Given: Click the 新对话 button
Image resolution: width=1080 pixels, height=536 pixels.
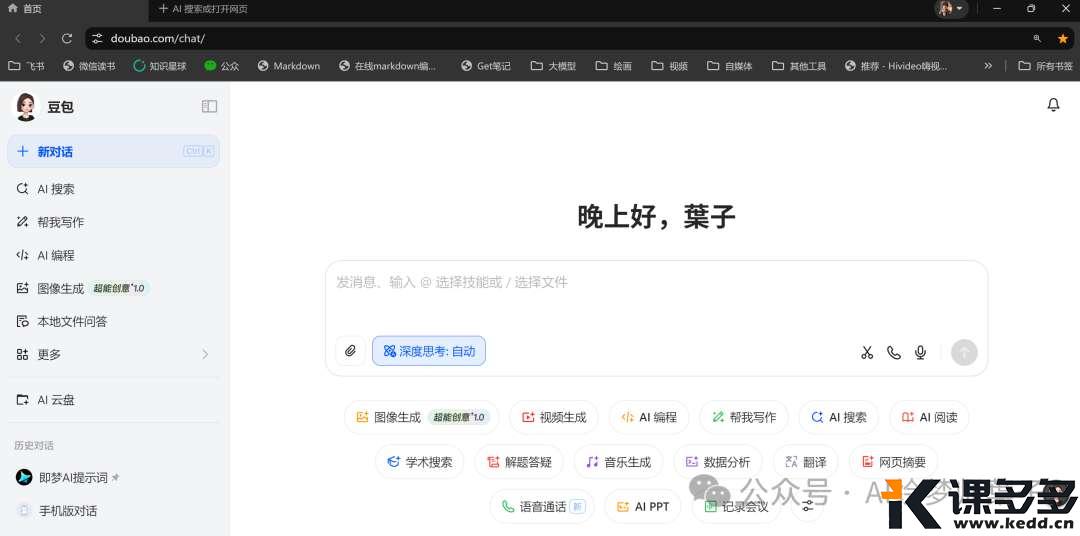Looking at the screenshot, I should (x=113, y=152).
